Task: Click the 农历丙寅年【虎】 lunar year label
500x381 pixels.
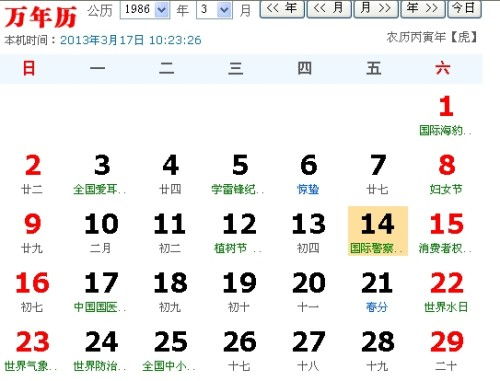Action: coord(432,37)
